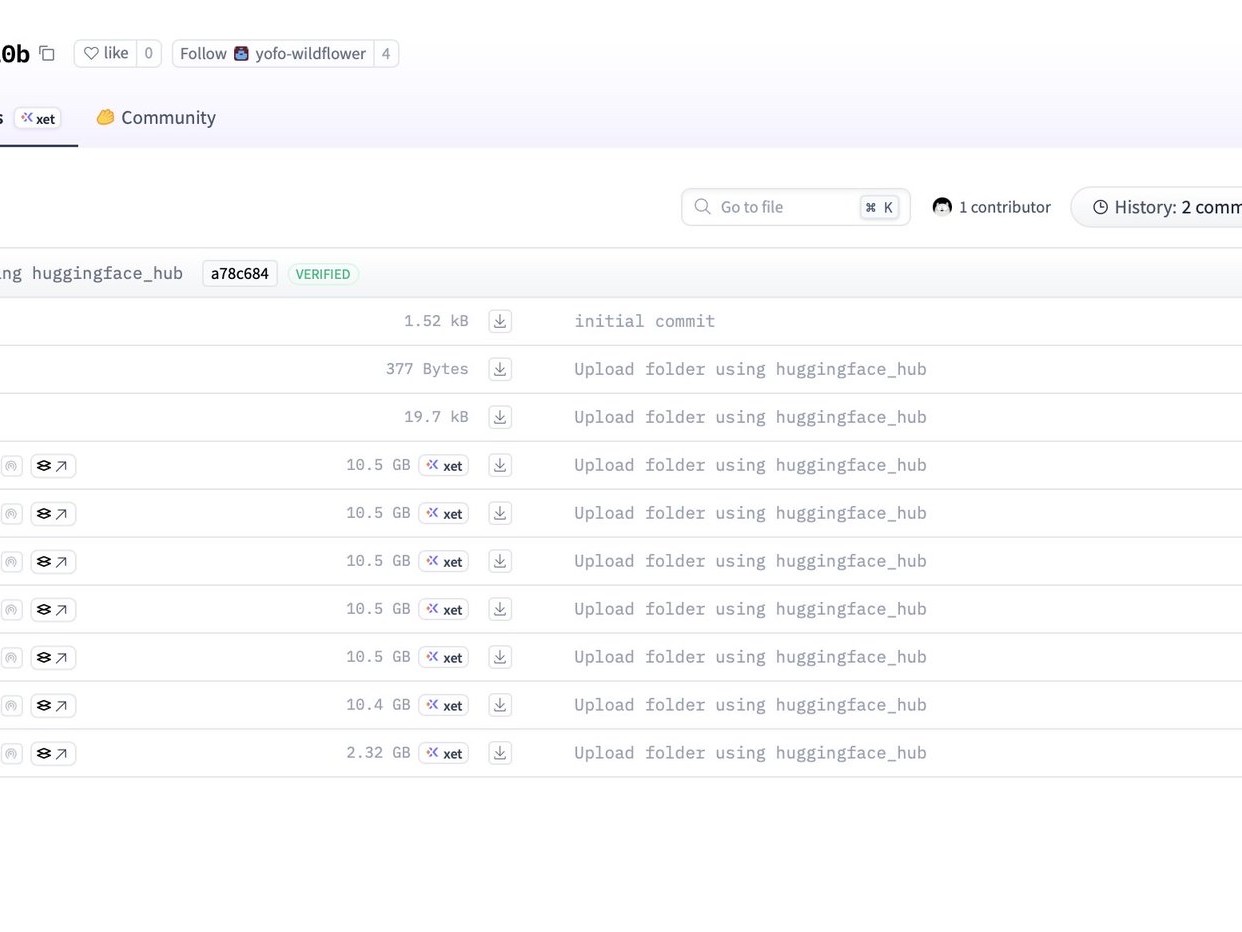Open layers viewer icon on the 10.4 GB row
1242x932 pixels.
click(53, 705)
